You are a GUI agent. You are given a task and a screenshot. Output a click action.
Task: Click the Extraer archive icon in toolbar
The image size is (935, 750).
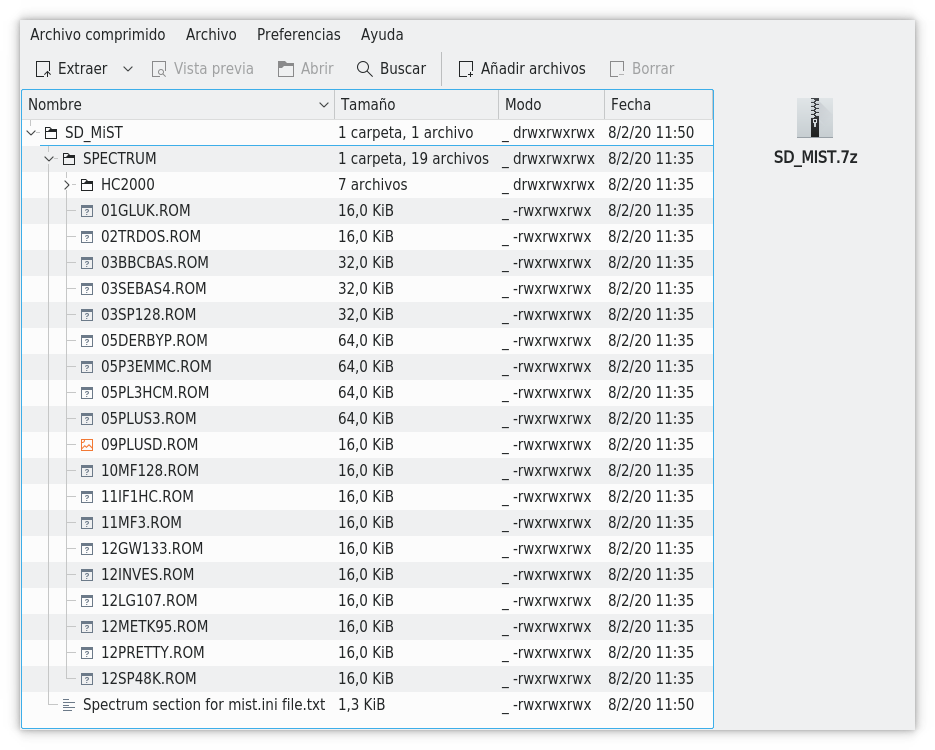[43, 69]
